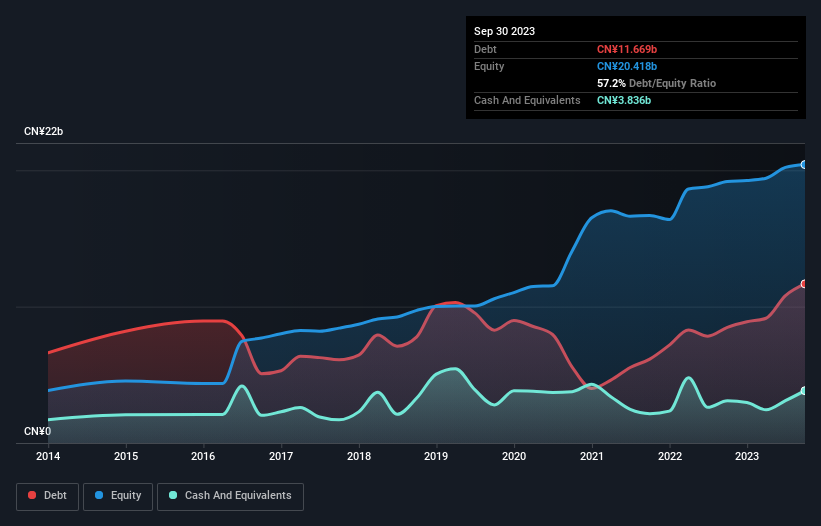This screenshot has width=821, height=526.
Task: Click the 57.2% Debt/Equity Ratio text
Action: pyautogui.click(x=656, y=83)
